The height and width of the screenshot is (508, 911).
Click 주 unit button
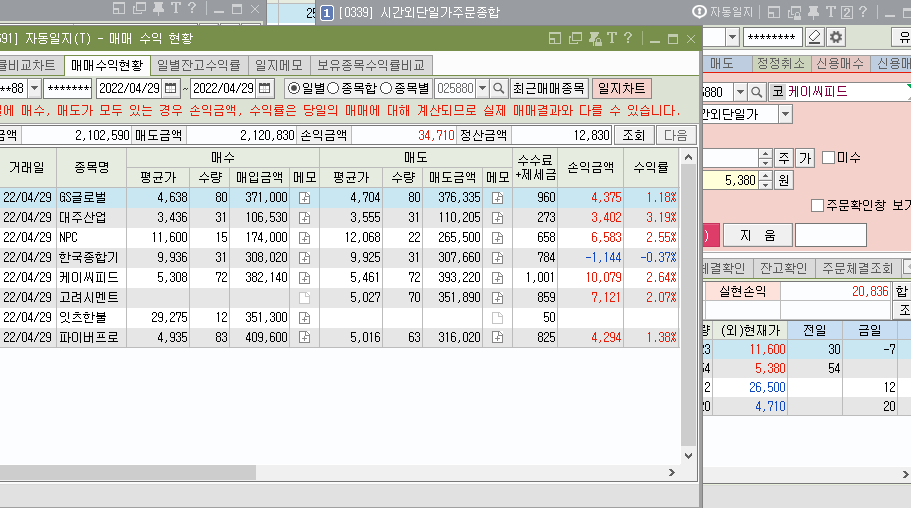click(784, 158)
